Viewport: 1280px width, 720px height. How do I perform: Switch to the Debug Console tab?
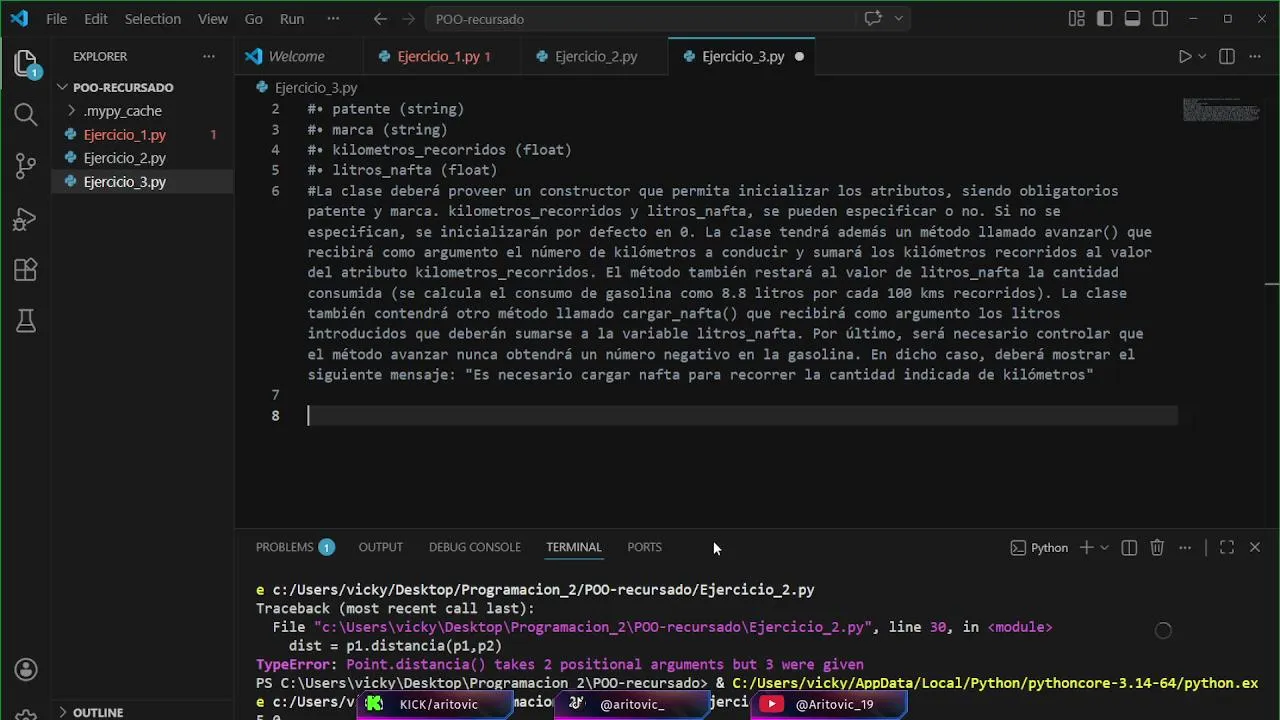(475, 547)
